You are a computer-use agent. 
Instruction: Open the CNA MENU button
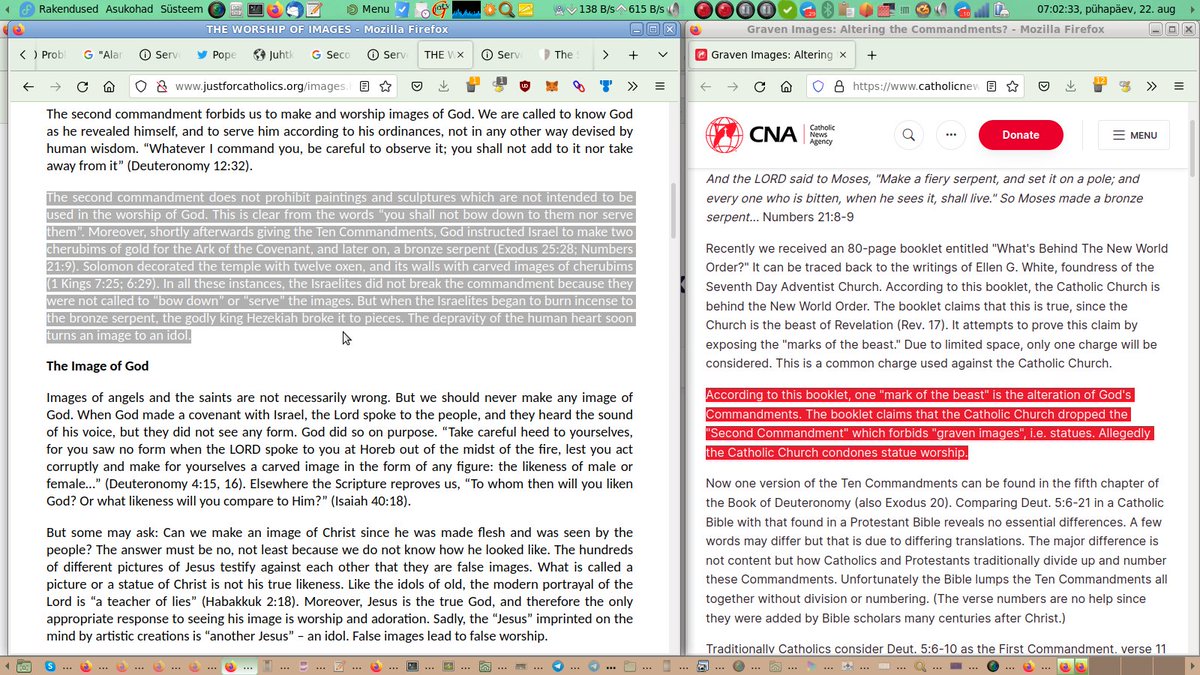(1132, 135)
